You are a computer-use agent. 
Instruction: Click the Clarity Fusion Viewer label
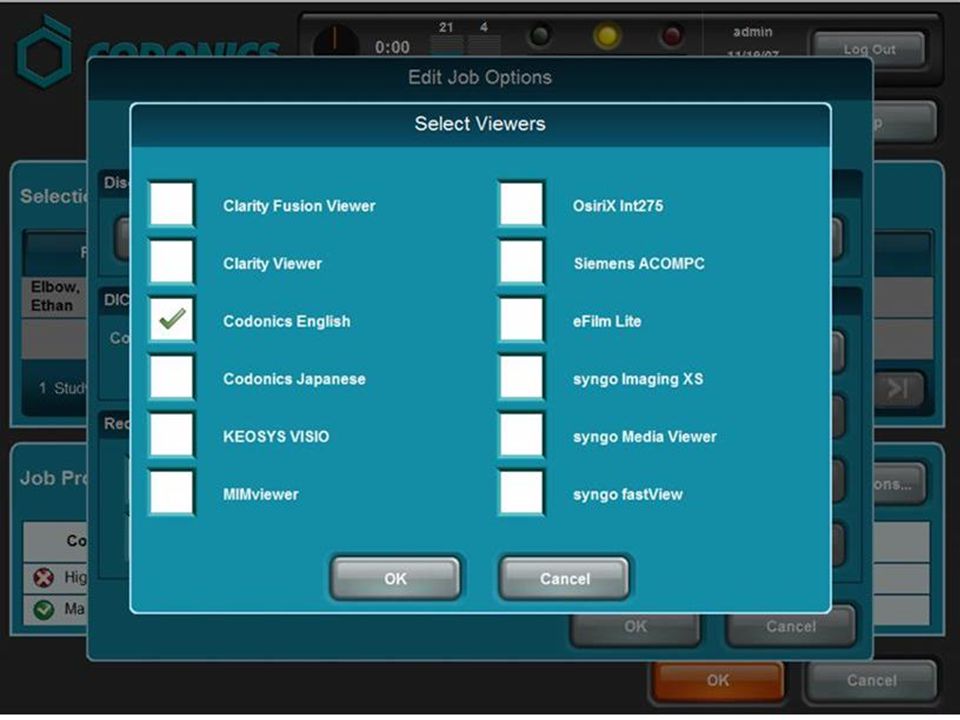point(299,206)
